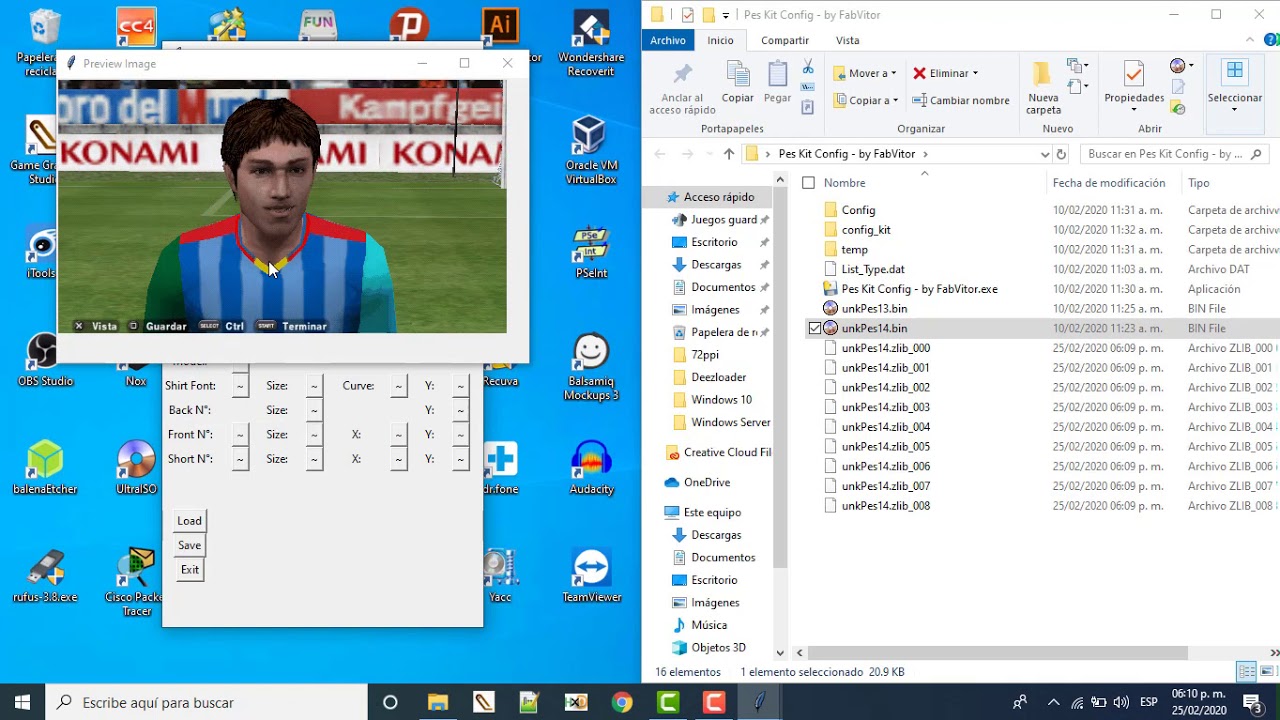Click the Exit button in the kit config

pos(190,570)
